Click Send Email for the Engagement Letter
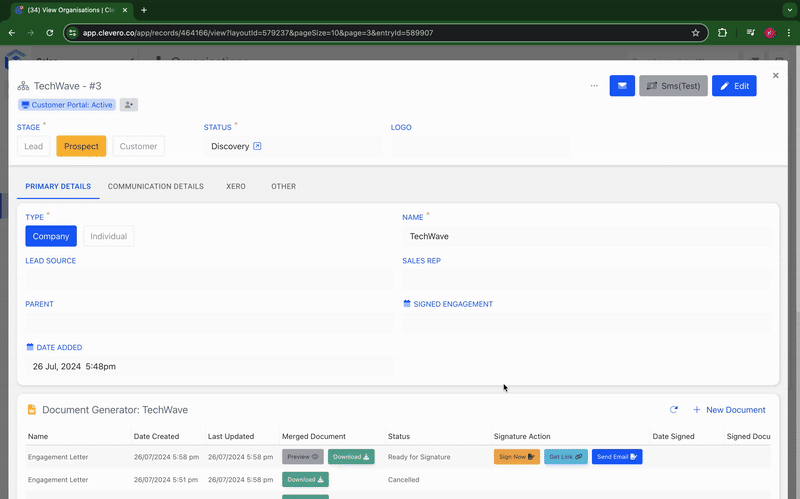This screenshot has width=800, height=499. [617, 457]
